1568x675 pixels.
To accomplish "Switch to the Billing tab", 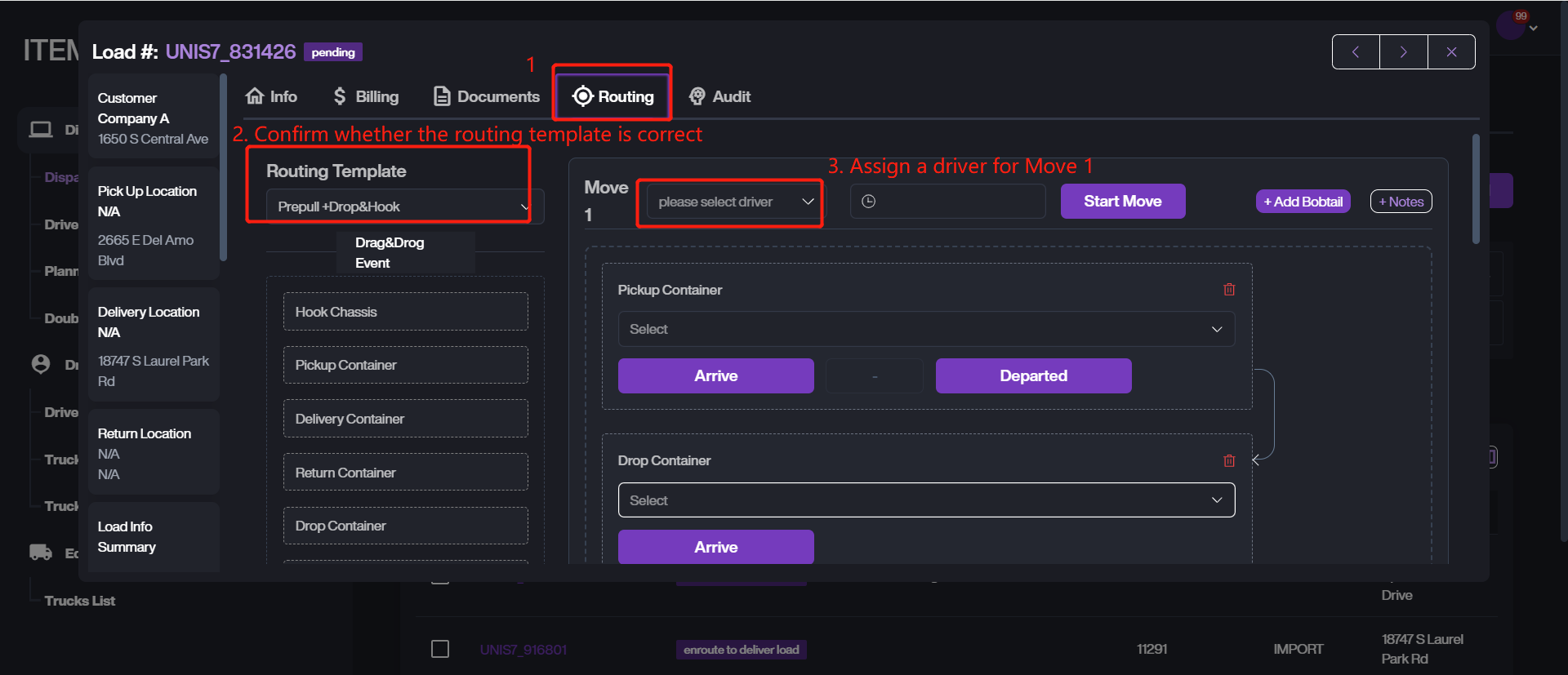I will click(366, 96).
